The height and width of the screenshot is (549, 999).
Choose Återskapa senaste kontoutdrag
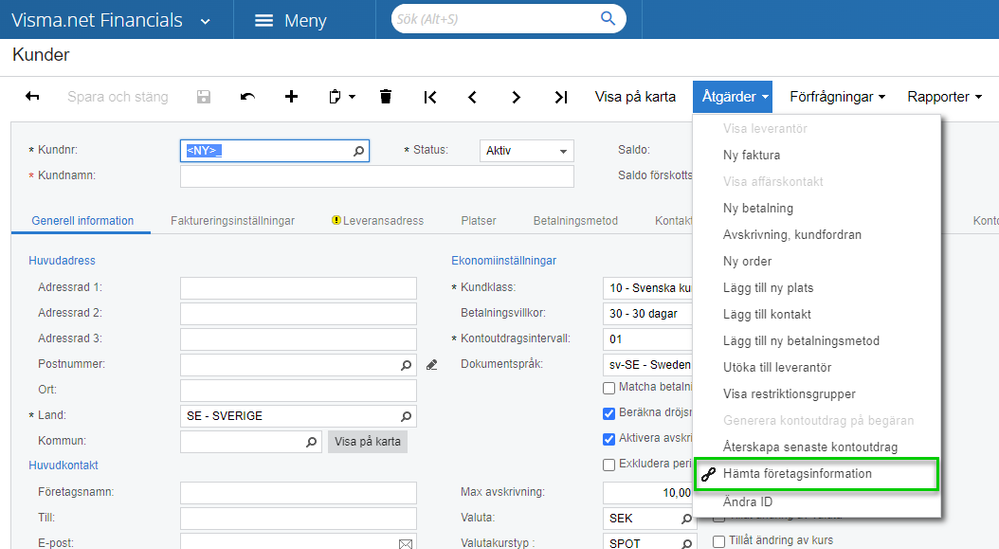coord(810,447)
